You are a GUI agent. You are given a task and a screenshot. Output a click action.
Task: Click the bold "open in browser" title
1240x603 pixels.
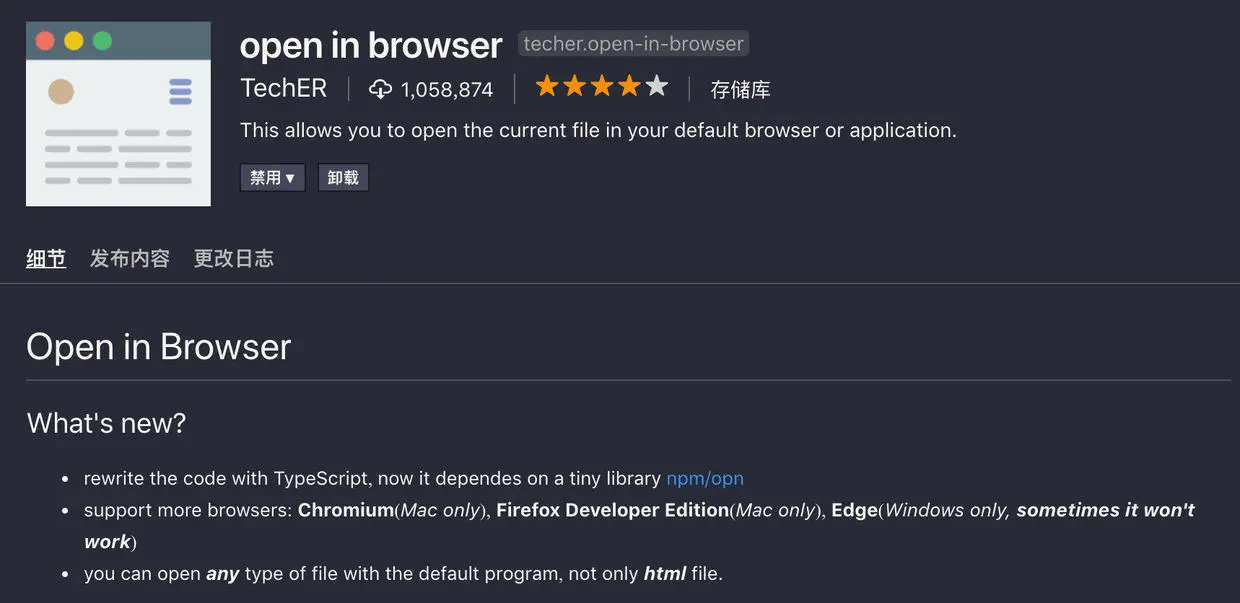point(371,45)
